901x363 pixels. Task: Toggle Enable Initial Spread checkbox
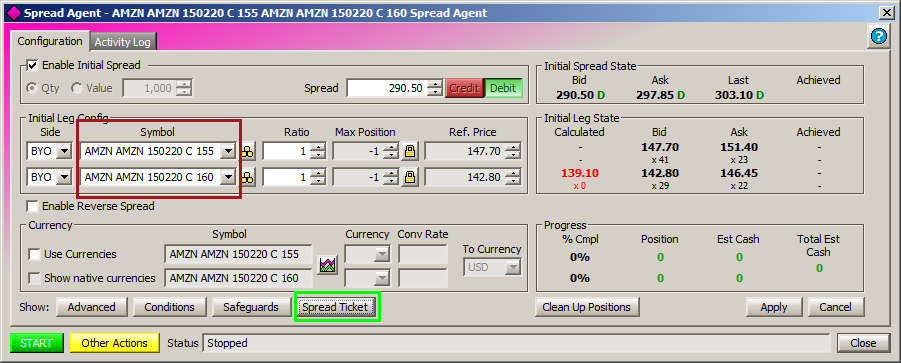pyautogui.click(x=33, y=65)
